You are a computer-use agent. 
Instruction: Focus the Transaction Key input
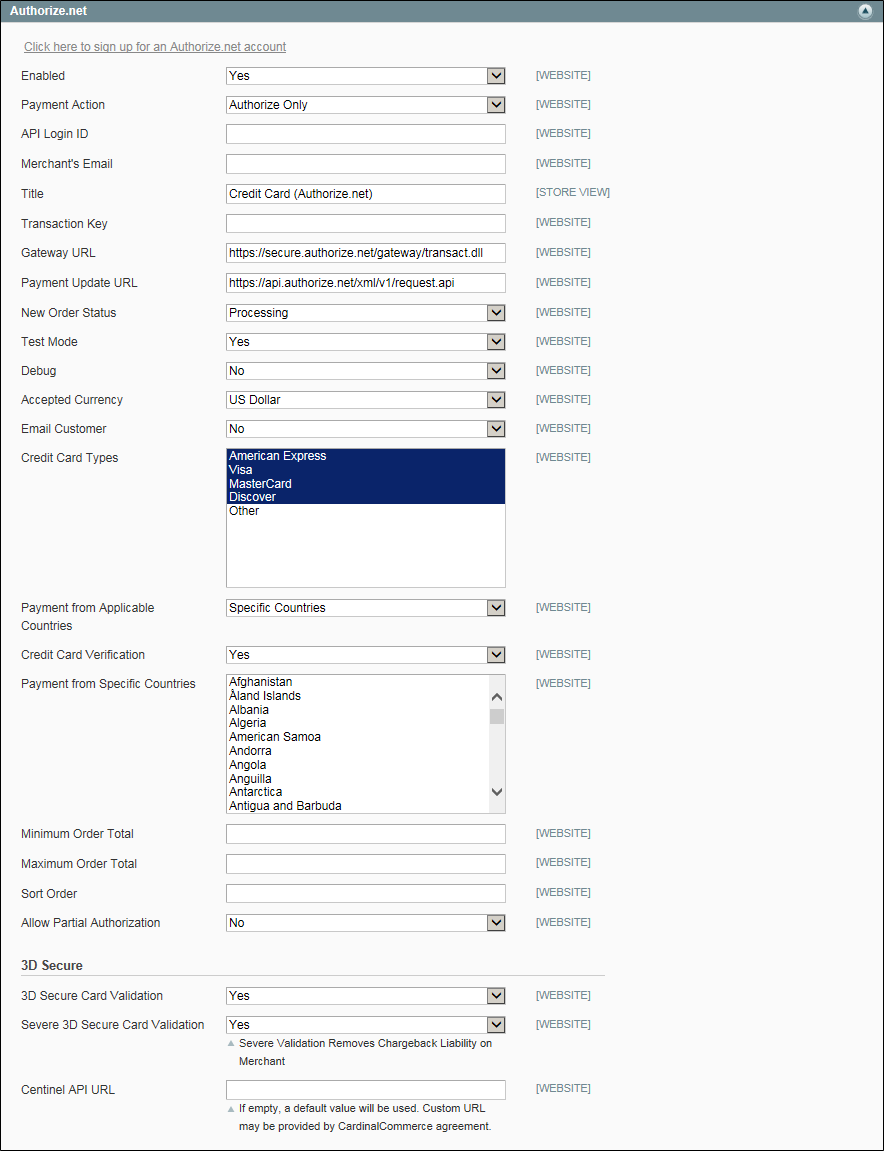(366, 223)
